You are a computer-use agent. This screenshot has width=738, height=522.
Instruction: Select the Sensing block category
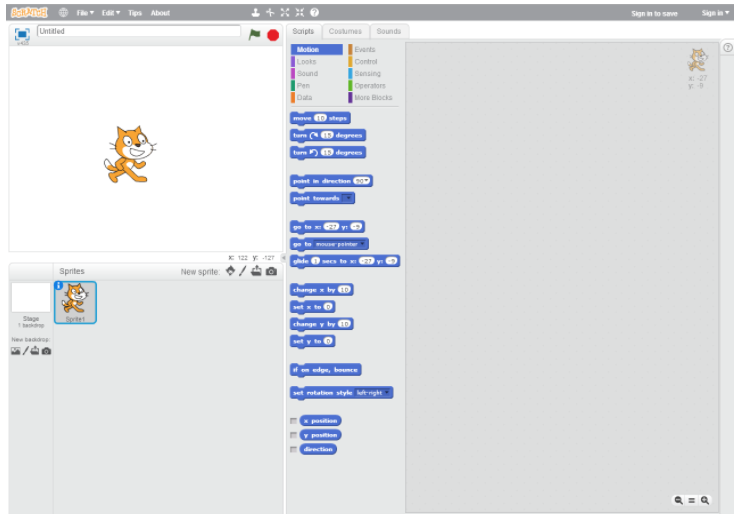click(373, 73)
